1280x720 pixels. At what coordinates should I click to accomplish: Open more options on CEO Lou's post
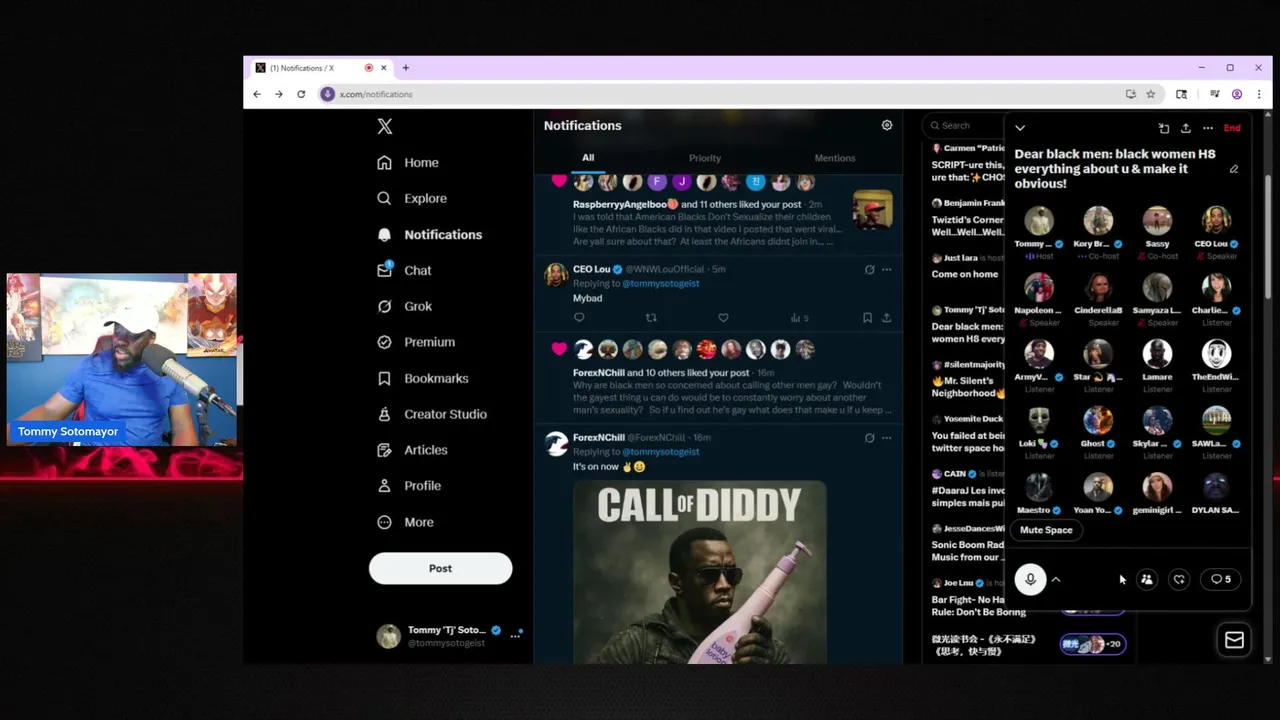pos(886,269)
